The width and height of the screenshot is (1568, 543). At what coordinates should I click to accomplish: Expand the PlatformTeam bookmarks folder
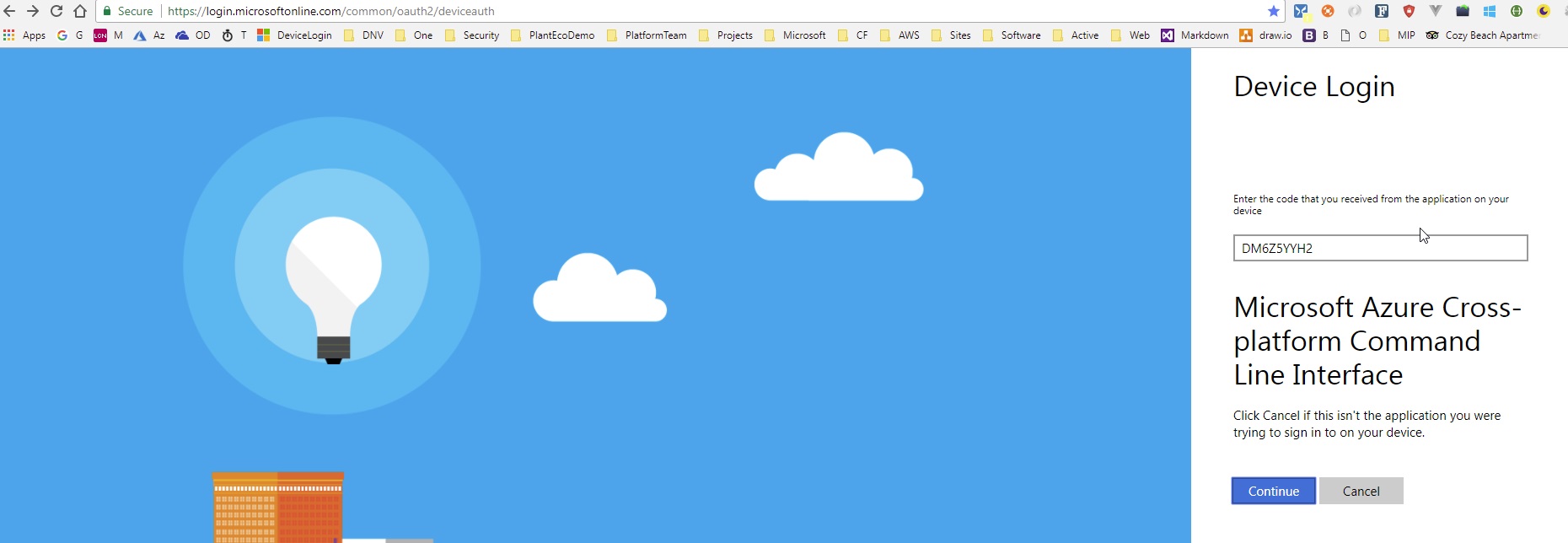(x=647, y=35)
